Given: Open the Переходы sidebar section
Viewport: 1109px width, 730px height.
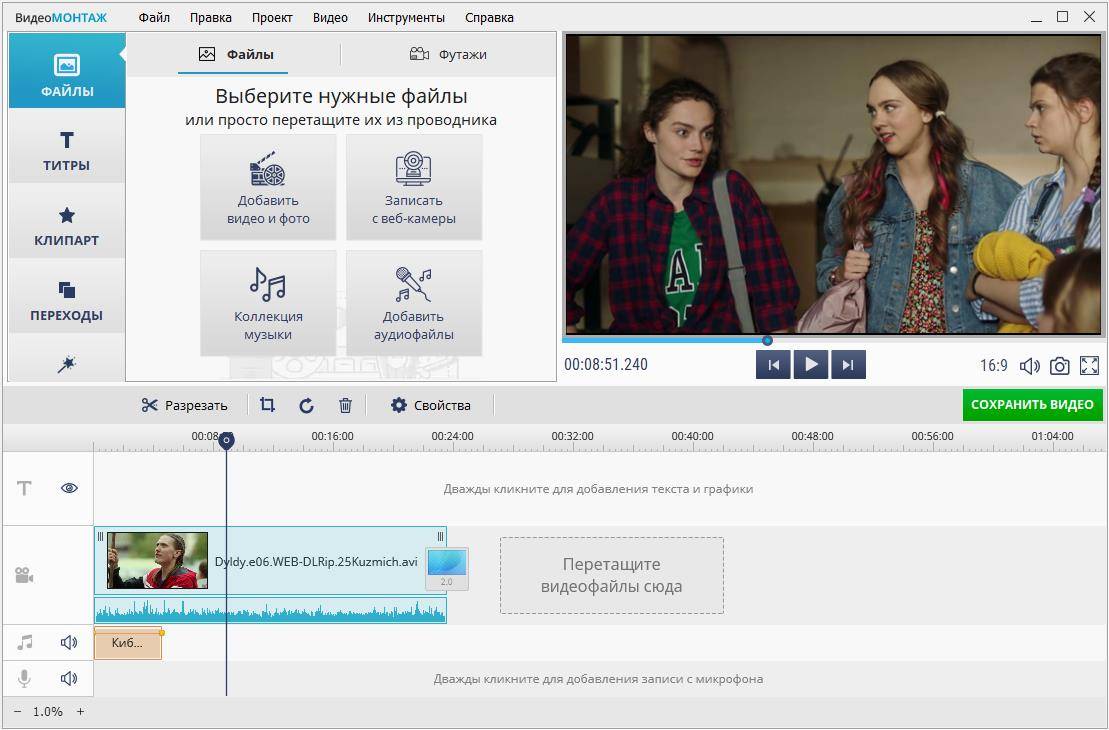Looking at the screenshot, I should [x=66, y=296].
